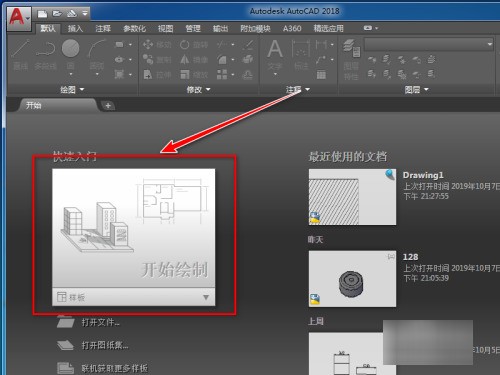The image size is (500, 375).
Task: Click the Rectangle tool icon in Draw panel
Action: pyautogui.click(x=119, y=44)
